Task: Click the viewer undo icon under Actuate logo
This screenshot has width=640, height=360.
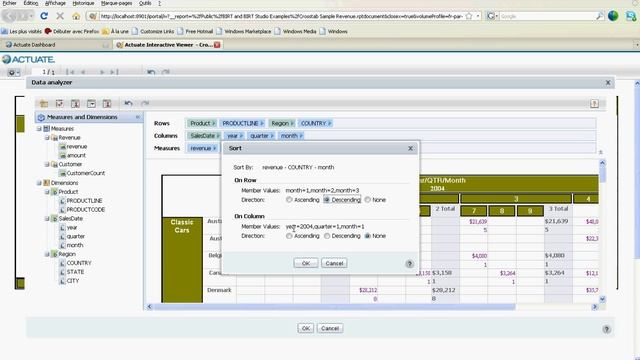Action: tap(151, 72)
